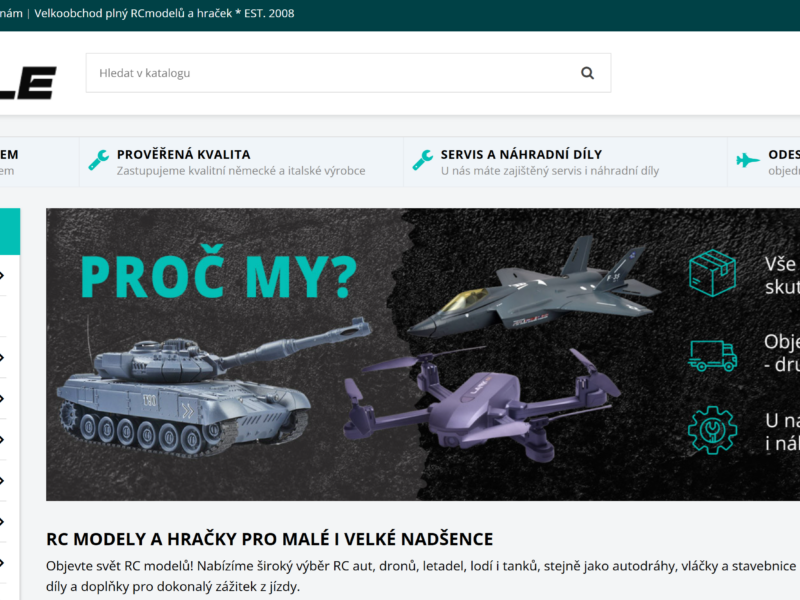
Task: Click the RC MODELY A HRAČKY heading
Action: point(269,539)
